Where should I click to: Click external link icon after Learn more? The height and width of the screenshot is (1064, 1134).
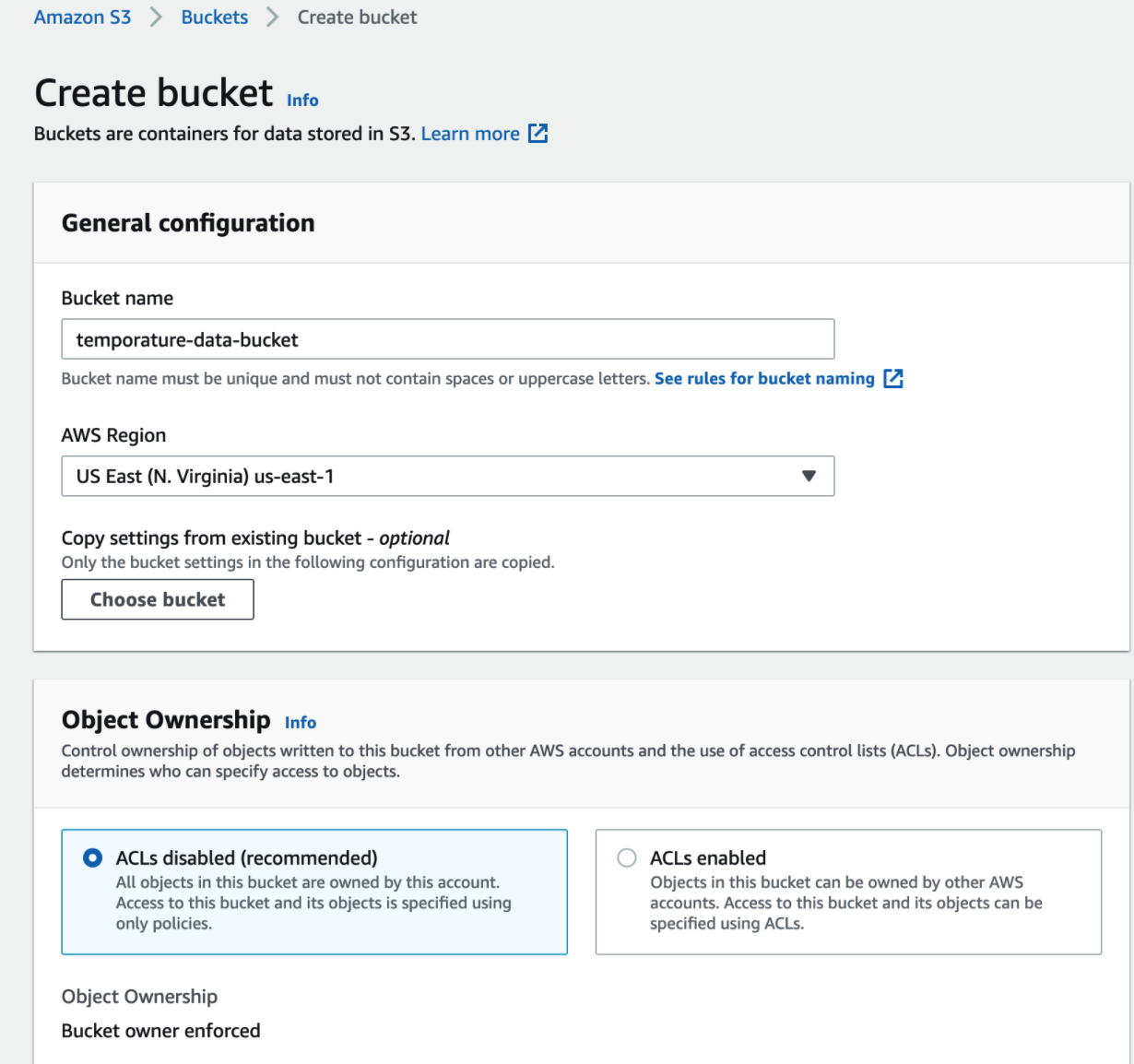(537, 134)
